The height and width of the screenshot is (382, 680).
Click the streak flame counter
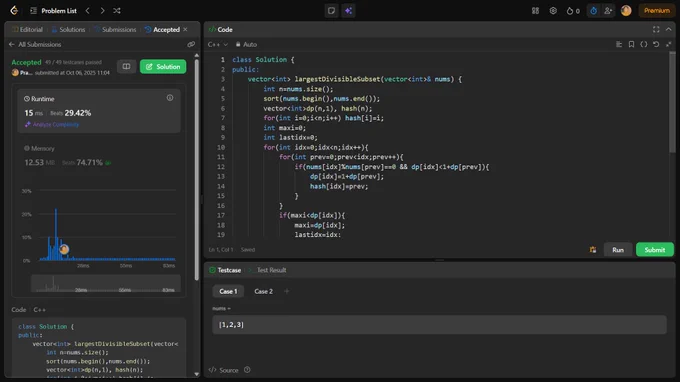[x=573, y=10]
